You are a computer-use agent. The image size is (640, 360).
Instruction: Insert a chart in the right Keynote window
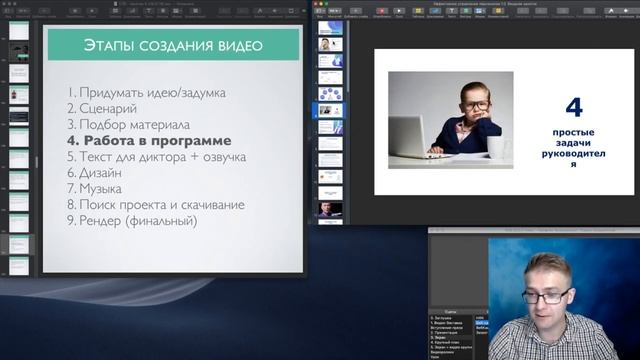(x=435, y=11)
